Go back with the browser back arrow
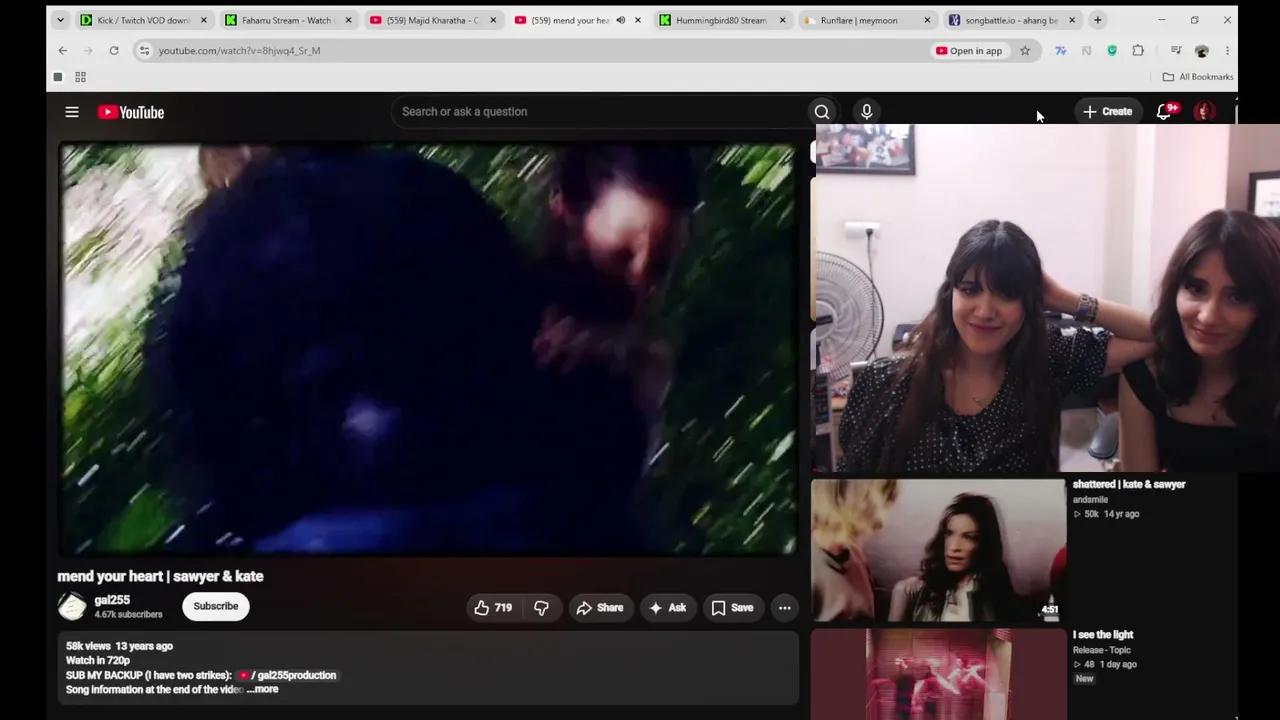1280x720 pixels. (x=63, y=50)
